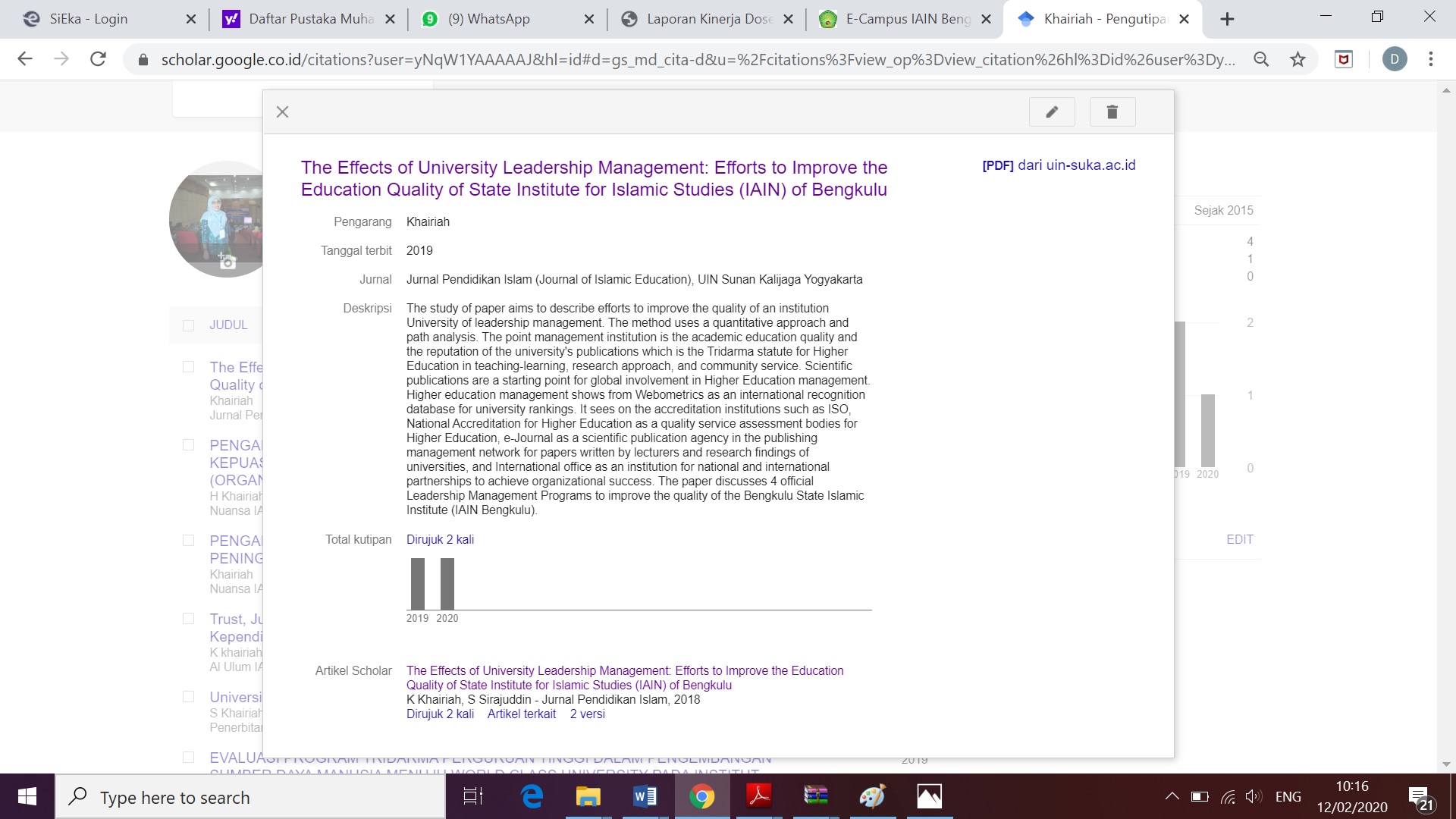Open Chrome three-dot menu
This screenshot has width=1456, height=819.
coord(1430,59)
